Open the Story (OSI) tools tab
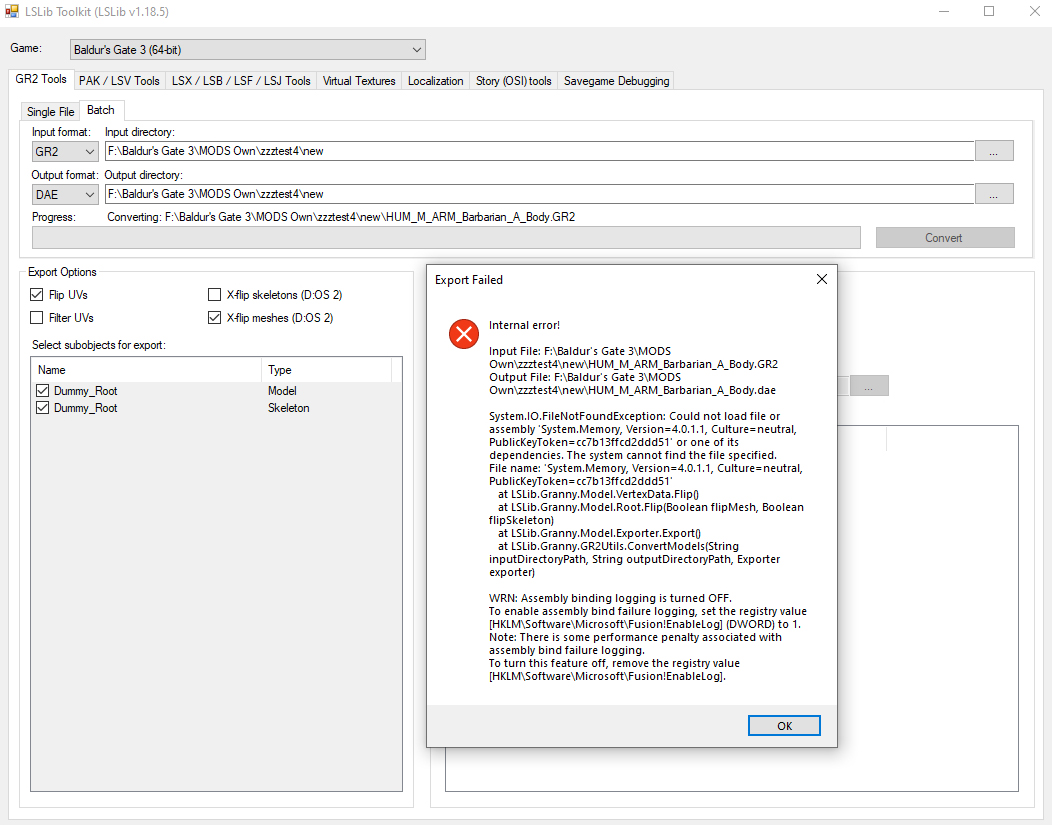The width and height of the screenshot is (1052, 825). pos(513,80)
